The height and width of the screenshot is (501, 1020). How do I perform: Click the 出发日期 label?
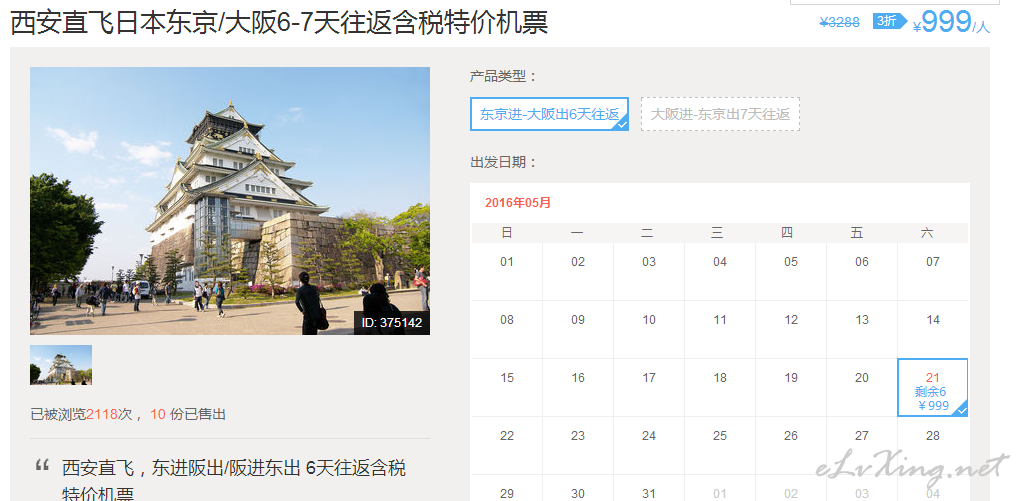[504, 162]
